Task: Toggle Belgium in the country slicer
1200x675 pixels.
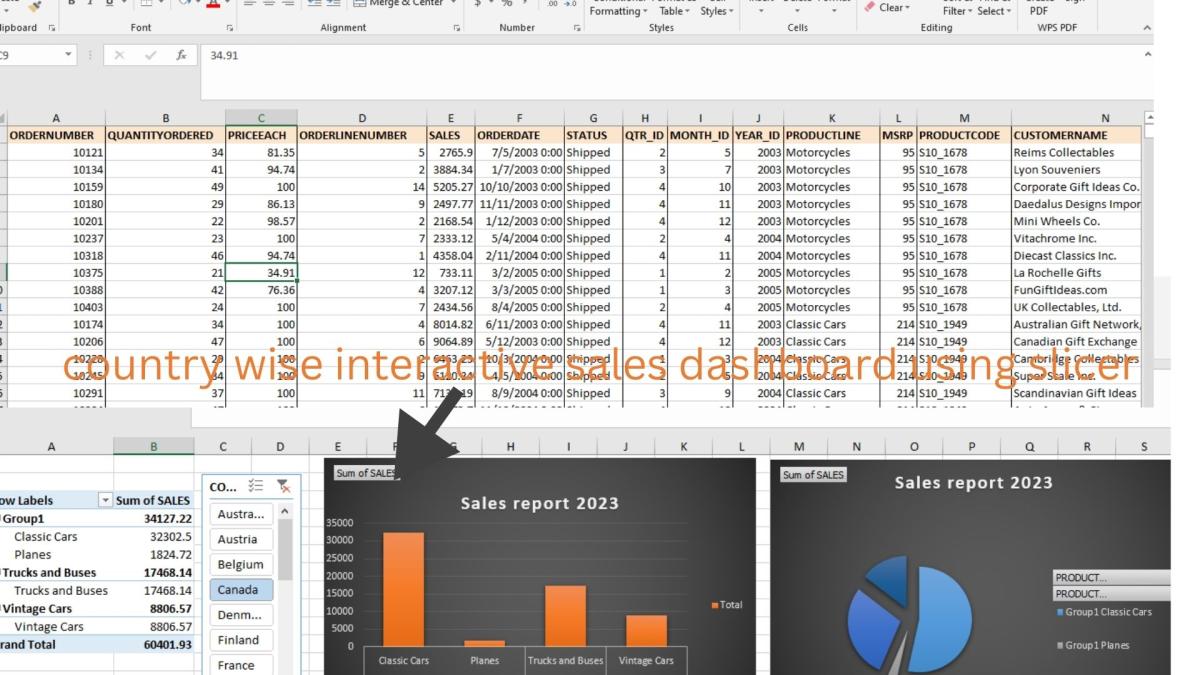Action: (x=240, y=564)
